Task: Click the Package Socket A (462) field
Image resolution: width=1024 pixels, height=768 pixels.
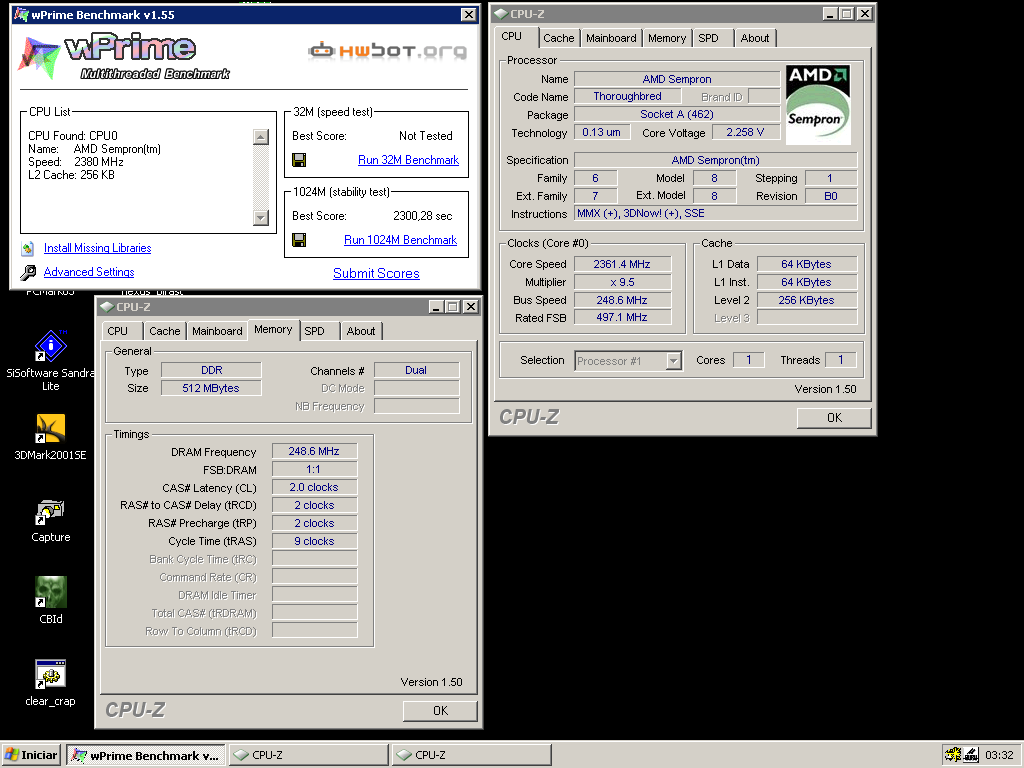Action: pos(677,114)
